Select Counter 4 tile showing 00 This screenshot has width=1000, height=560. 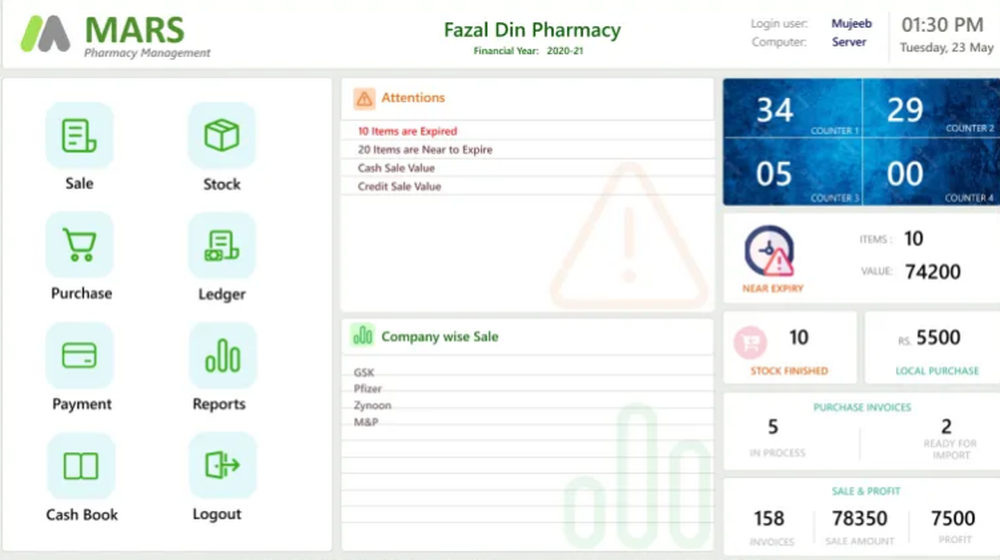coord(932,172)
